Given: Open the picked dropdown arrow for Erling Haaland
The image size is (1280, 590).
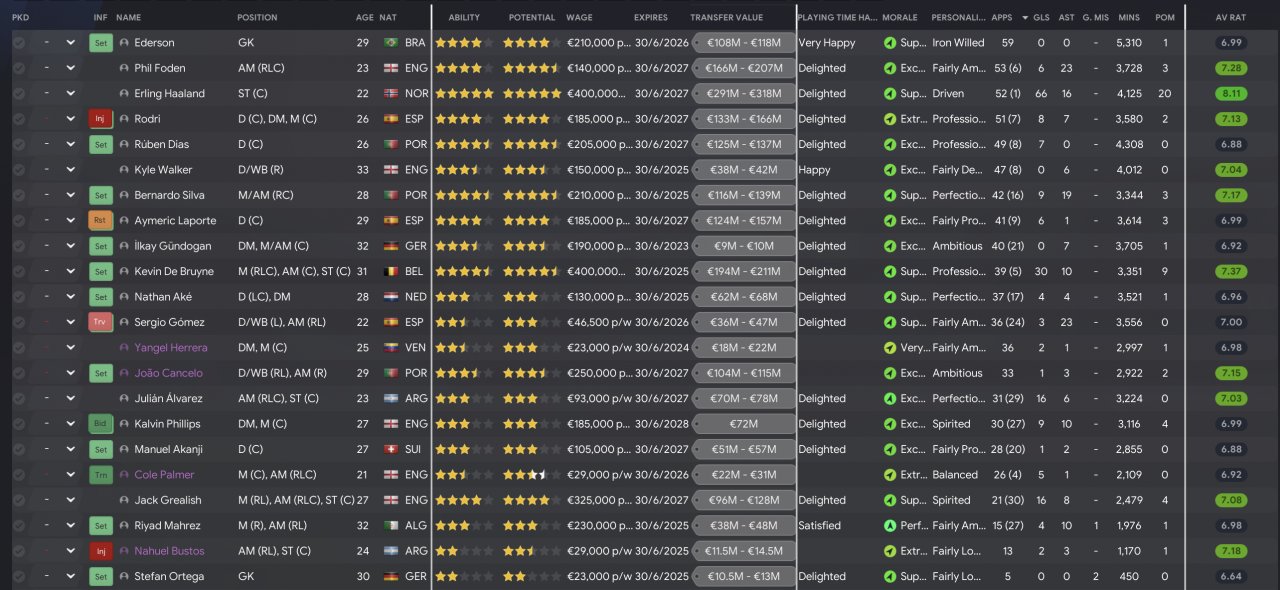Looking at the screenshot, I should tap(70, 94).
